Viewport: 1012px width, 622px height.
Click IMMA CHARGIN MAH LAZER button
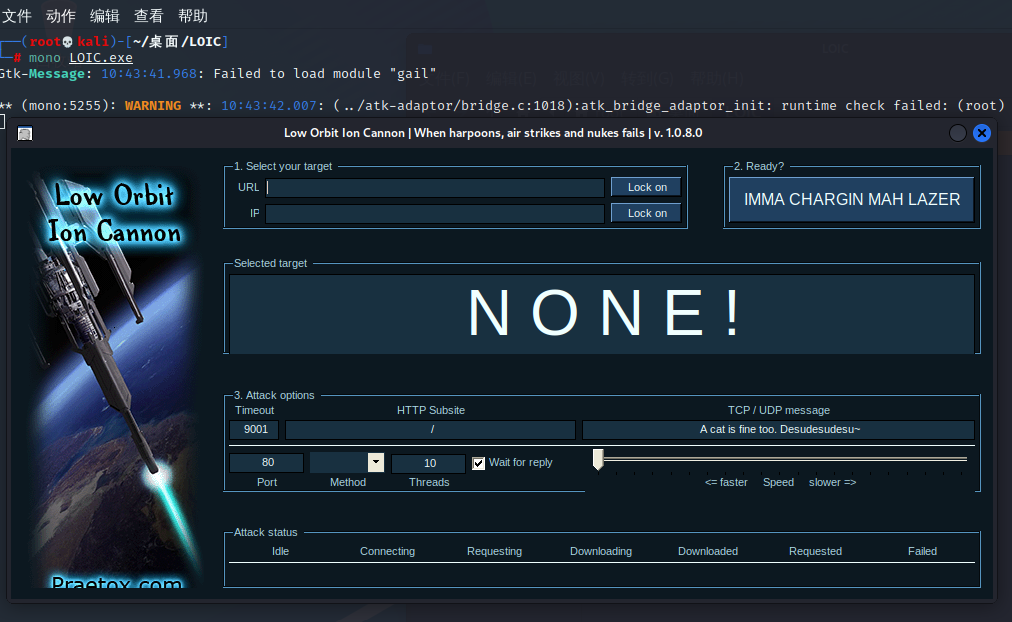[x=851, y=199]
